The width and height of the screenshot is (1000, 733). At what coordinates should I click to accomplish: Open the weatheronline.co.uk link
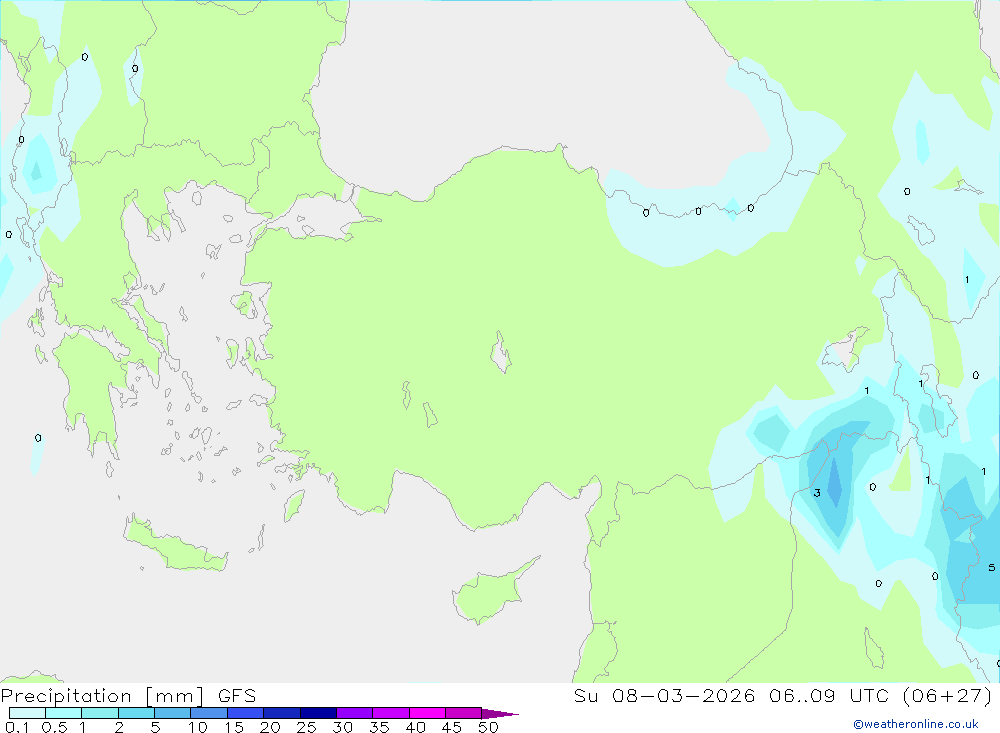tap(916, 724)
